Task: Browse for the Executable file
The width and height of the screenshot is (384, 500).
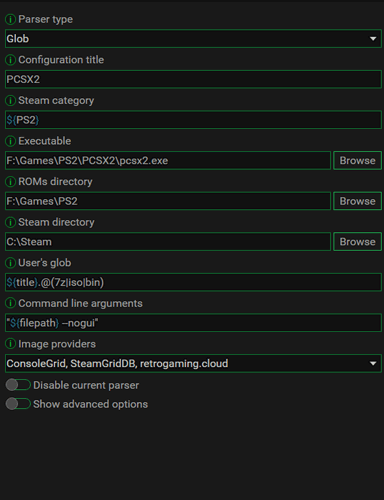Action: pyautogui.click(x=357, y=161)
